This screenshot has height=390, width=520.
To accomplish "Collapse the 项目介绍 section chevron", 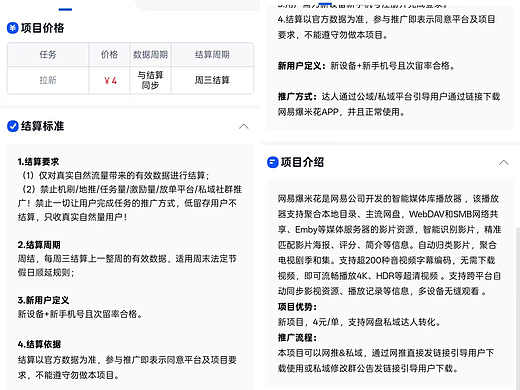I will coord(503,162).
